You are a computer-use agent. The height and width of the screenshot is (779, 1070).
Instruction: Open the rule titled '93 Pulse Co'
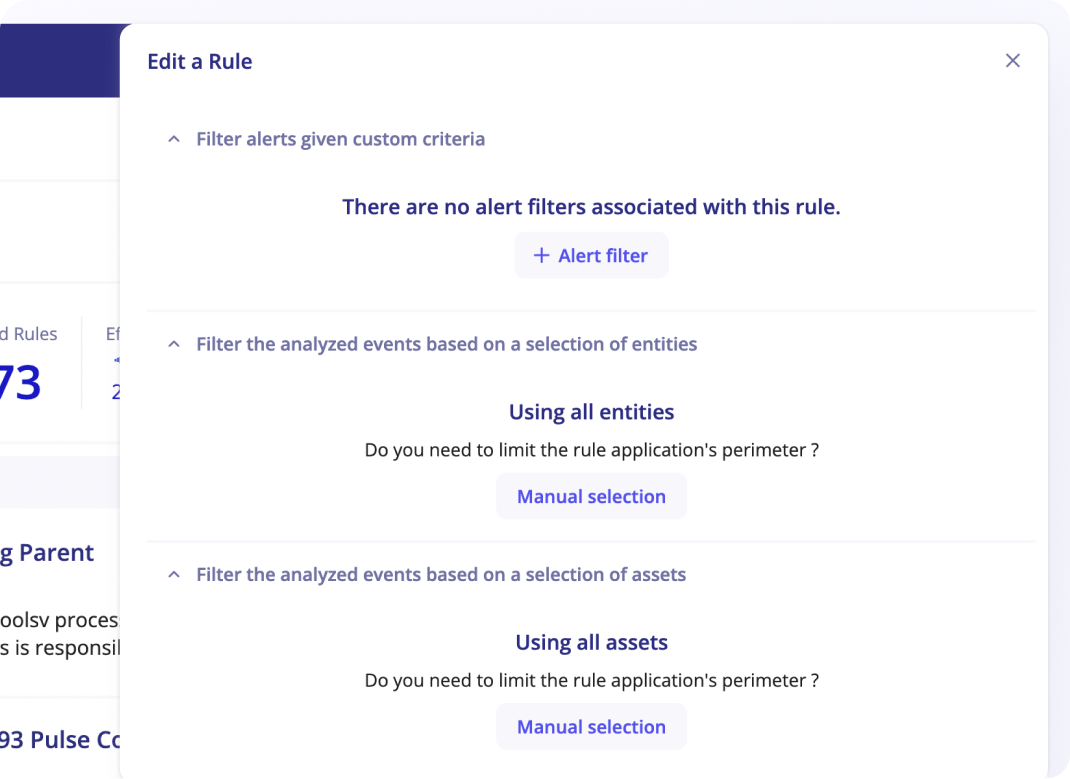click(x=60, y=740)
